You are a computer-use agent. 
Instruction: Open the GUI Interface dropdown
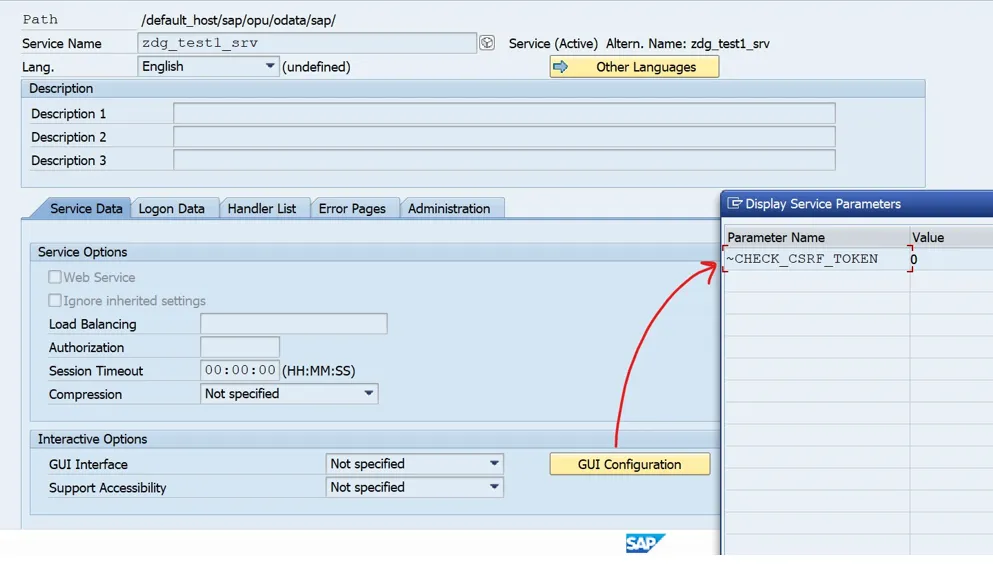pyautogui.click(x=415, y=464)
